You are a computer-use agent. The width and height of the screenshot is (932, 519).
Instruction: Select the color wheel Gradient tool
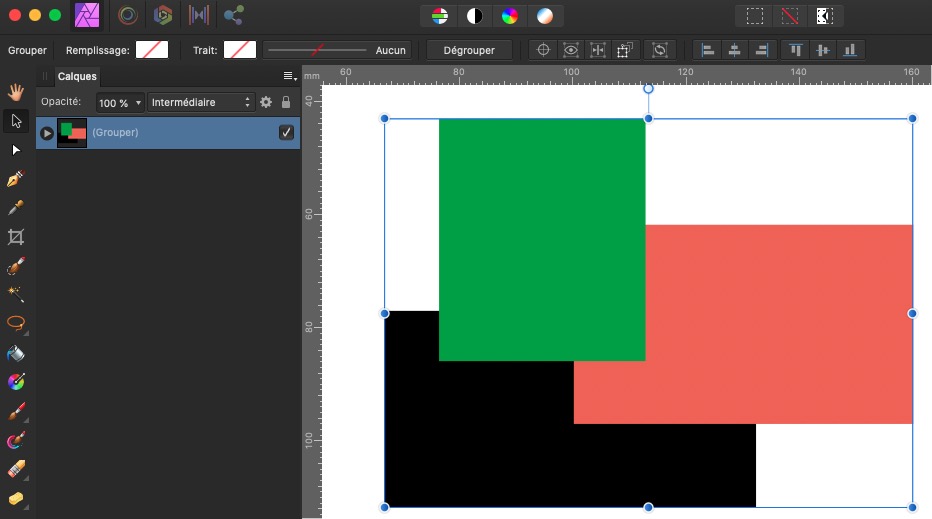[x=15, y=382]
